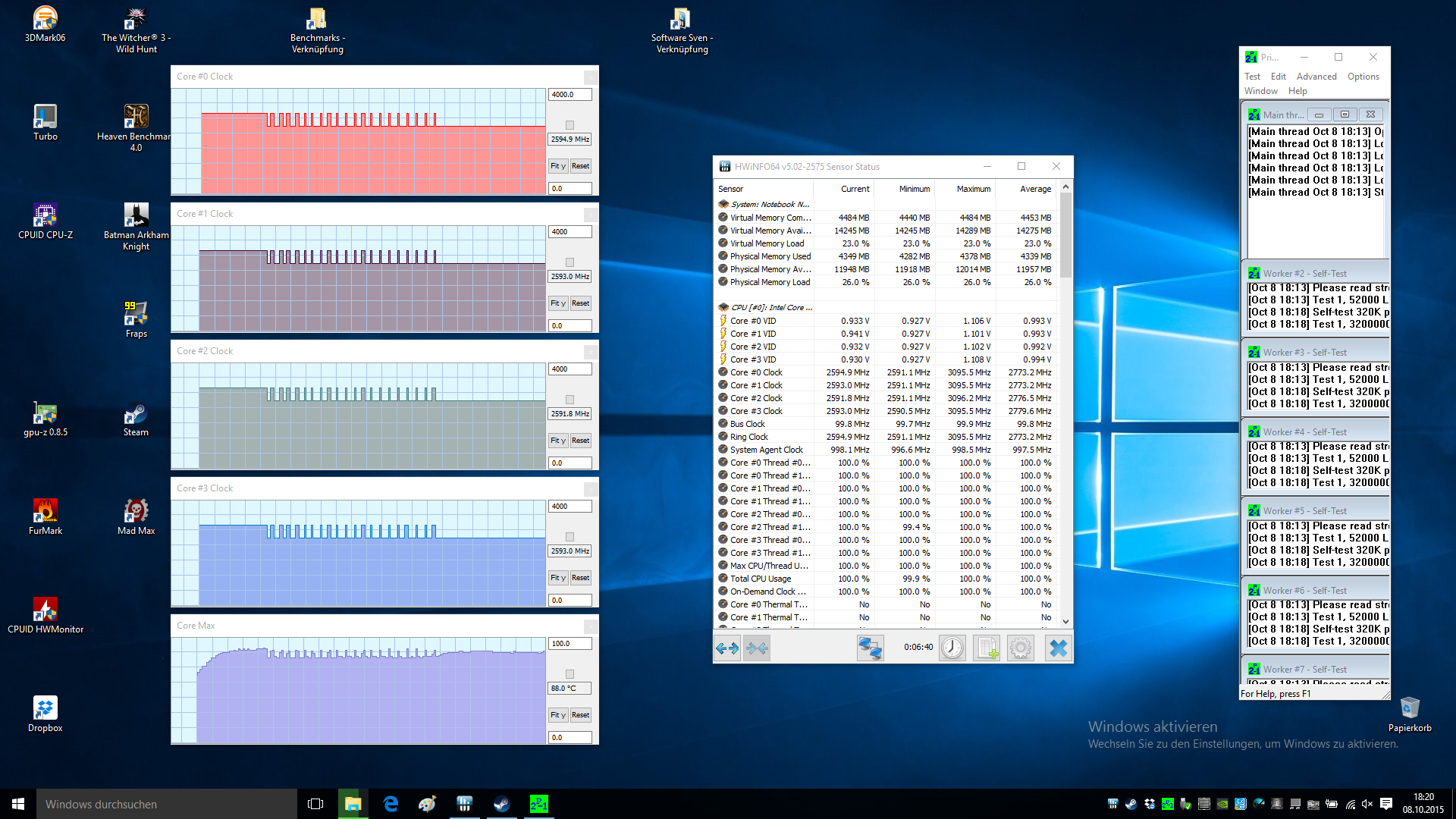Click HWiNFO scrollbar down arrow
The image size is (1456, 819).
click(1065, 622)
